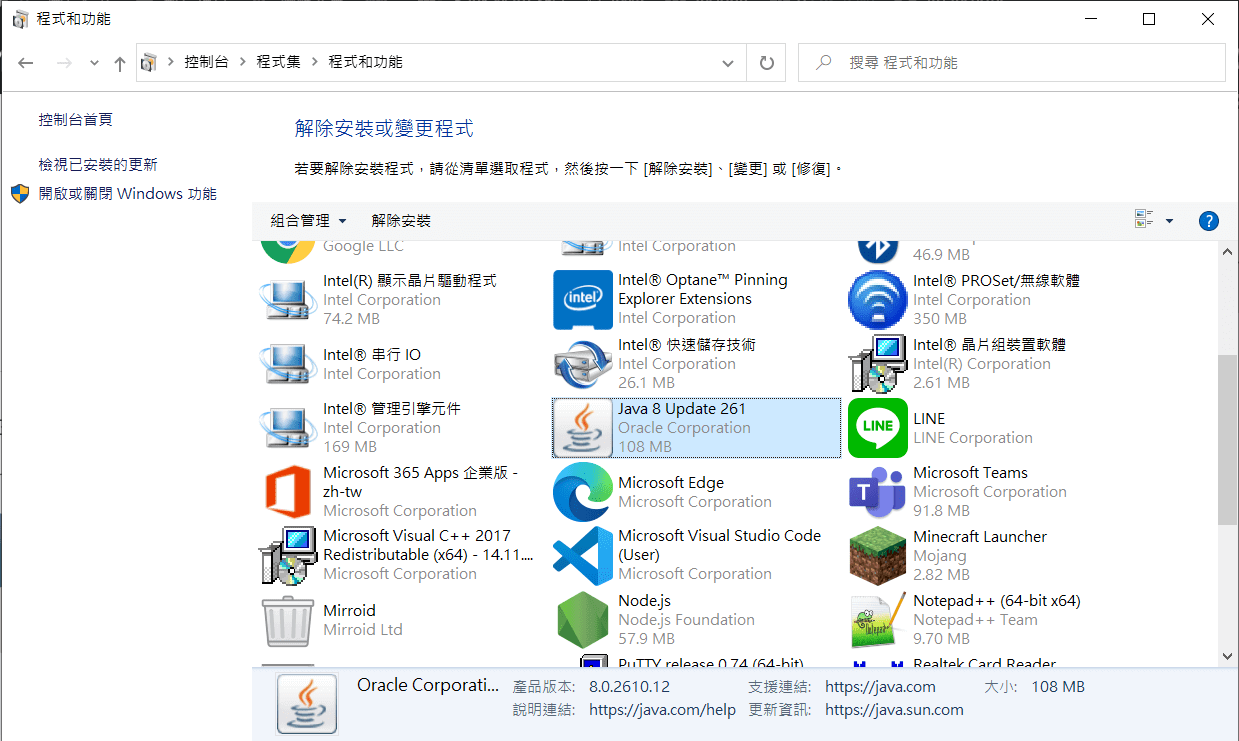Select the Microsoft Edge program name

tap(671, 483)
